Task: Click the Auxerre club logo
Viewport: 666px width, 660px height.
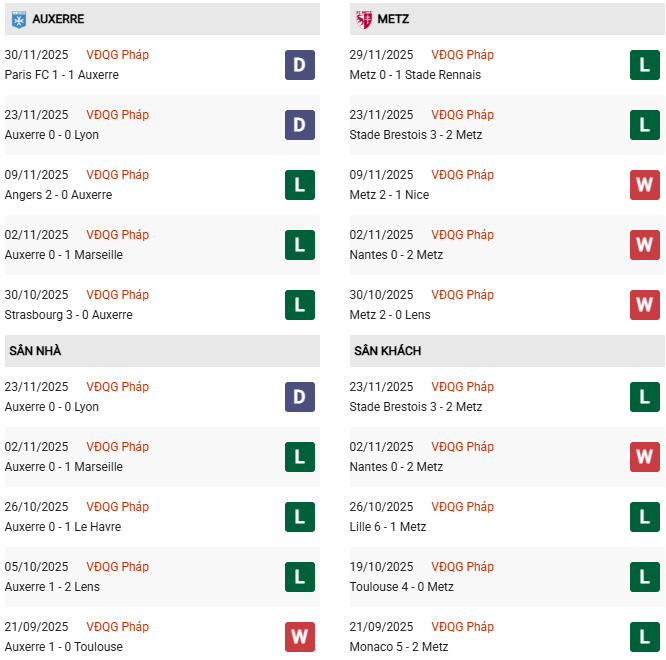Action: tap(17, 19)
